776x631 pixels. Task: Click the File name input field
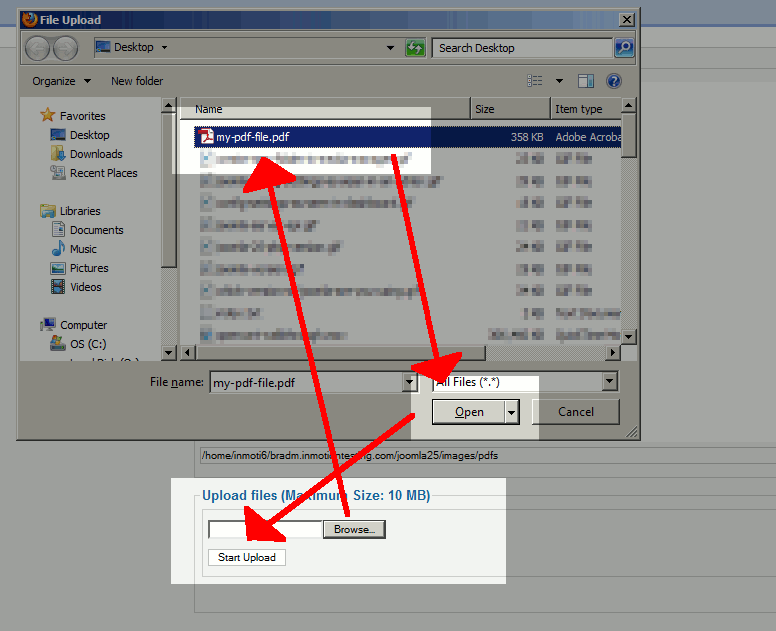pos(307,383)
